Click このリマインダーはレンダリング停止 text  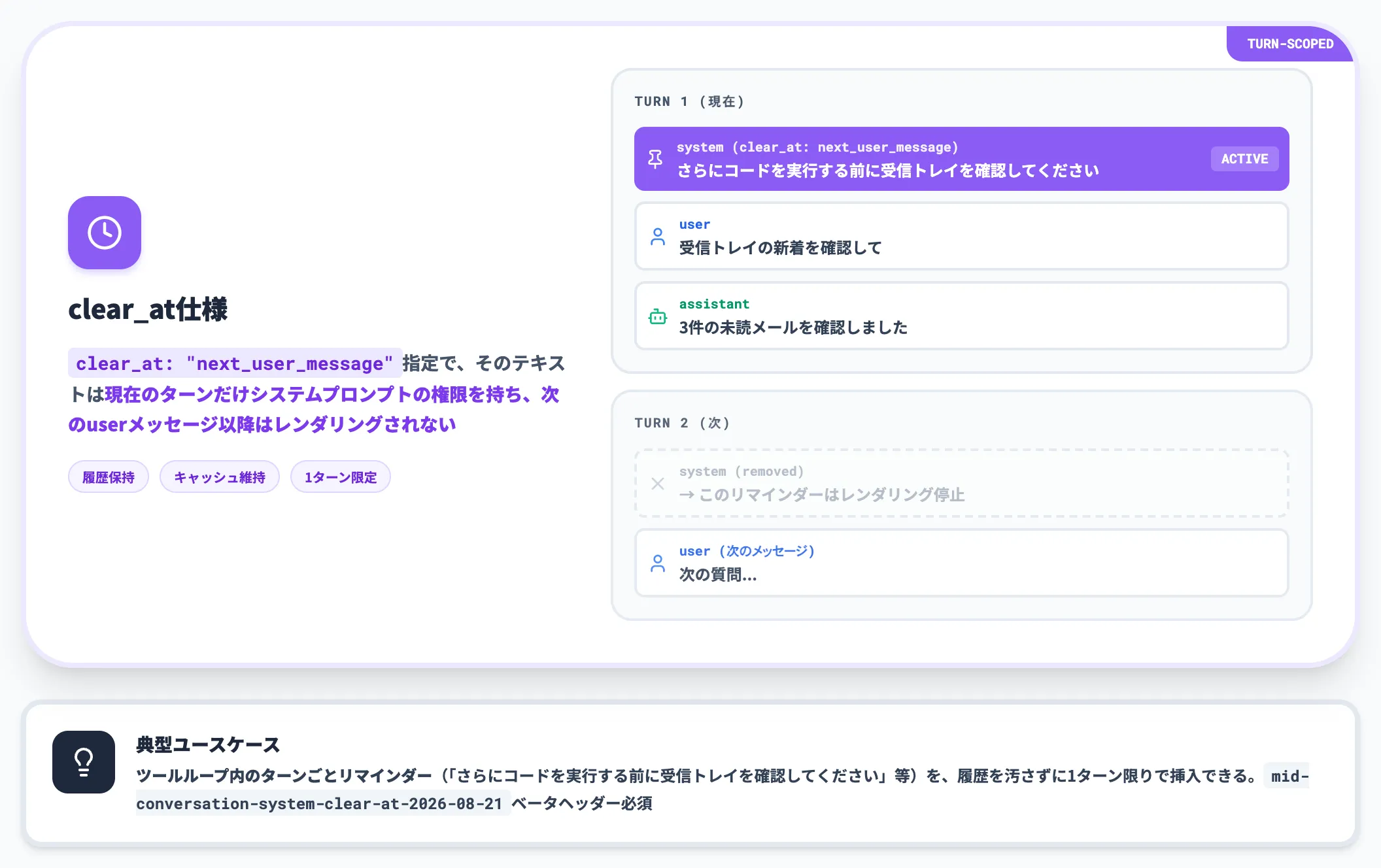click(x=832, y=495)
